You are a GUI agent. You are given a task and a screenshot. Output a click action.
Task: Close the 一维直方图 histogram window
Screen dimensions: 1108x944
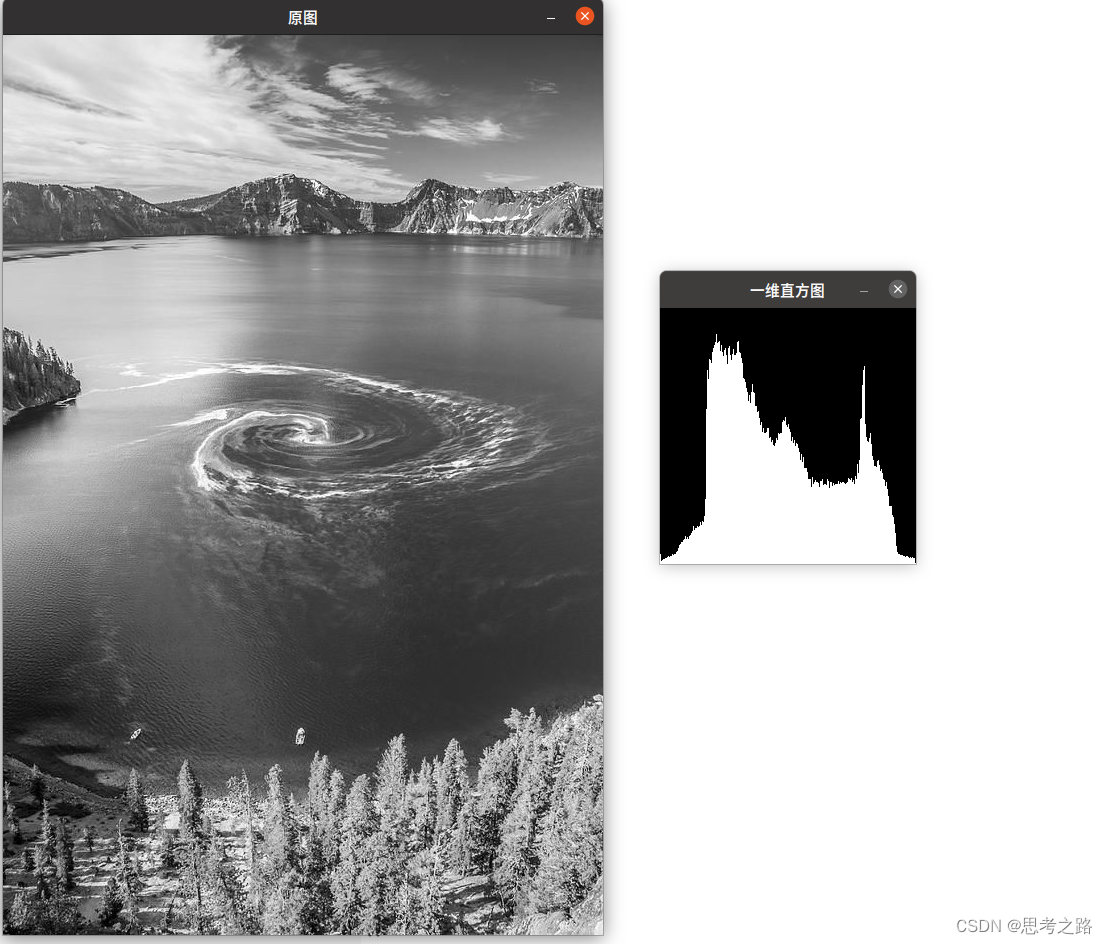897,289
